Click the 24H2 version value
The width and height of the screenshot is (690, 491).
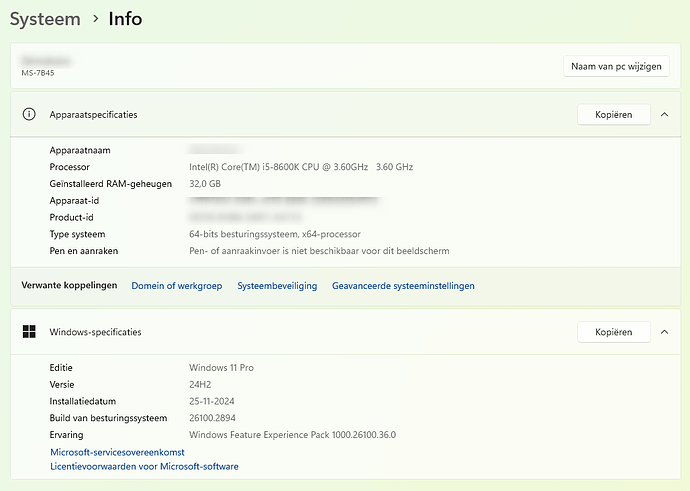point(200,384)
